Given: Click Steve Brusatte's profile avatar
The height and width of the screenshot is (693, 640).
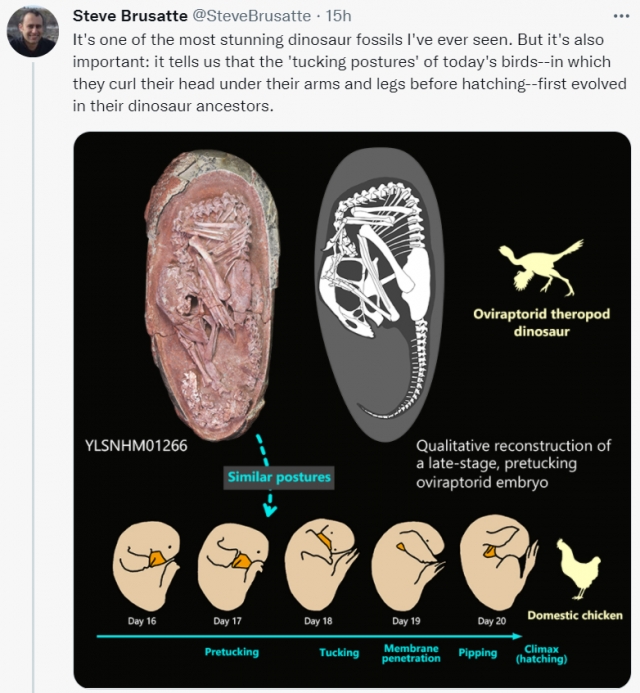Looking at the screenshot, I should (x=33, y=31).
